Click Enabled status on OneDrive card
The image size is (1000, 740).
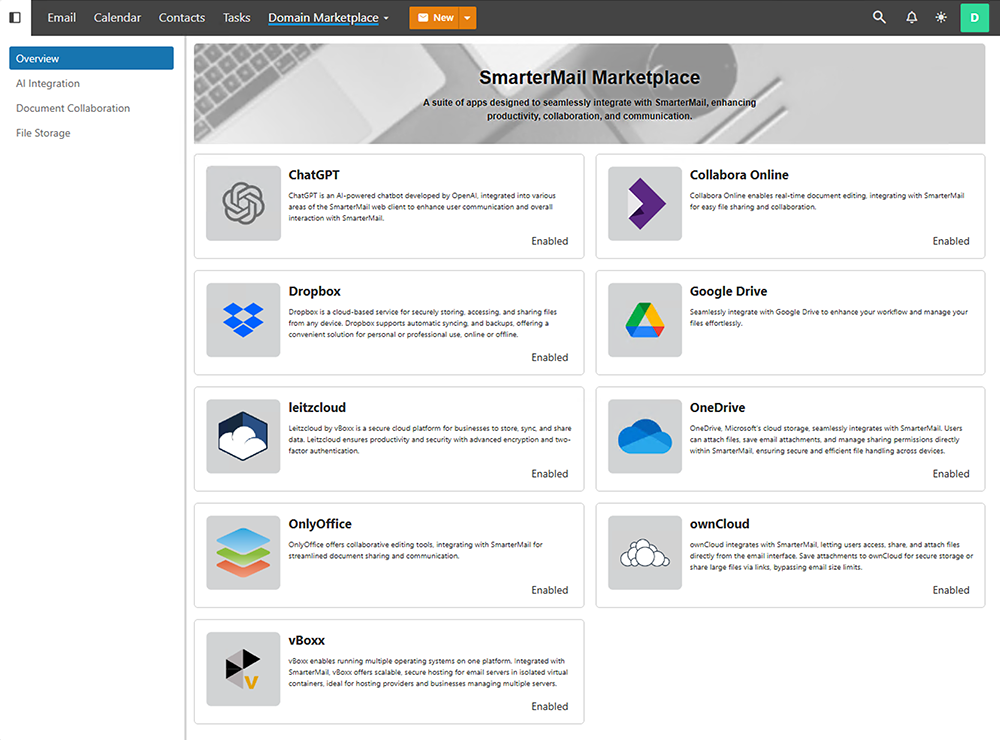pyautogui.click(x=951, y=473)
